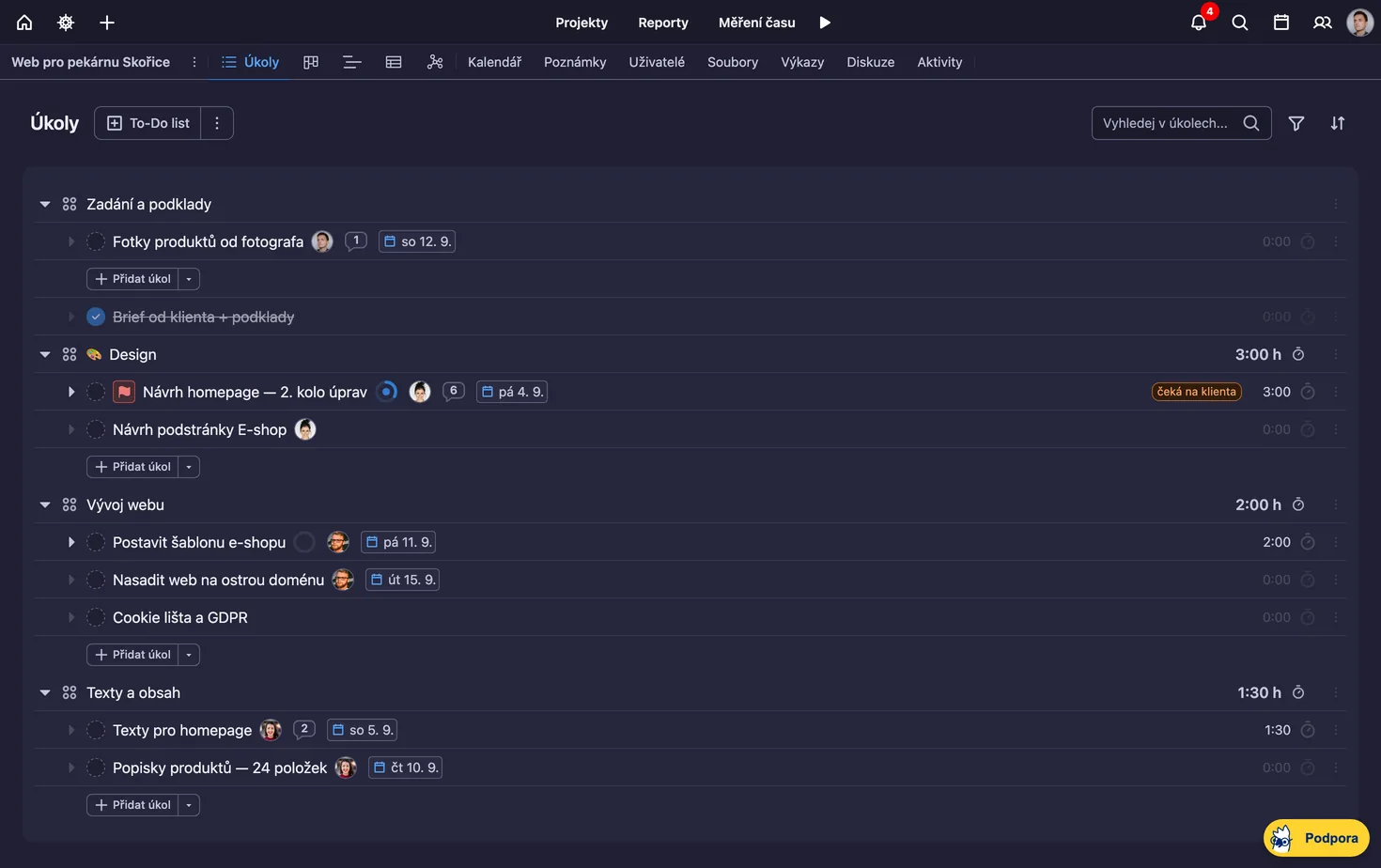Go to the home dashboard icon

point(24,23)
